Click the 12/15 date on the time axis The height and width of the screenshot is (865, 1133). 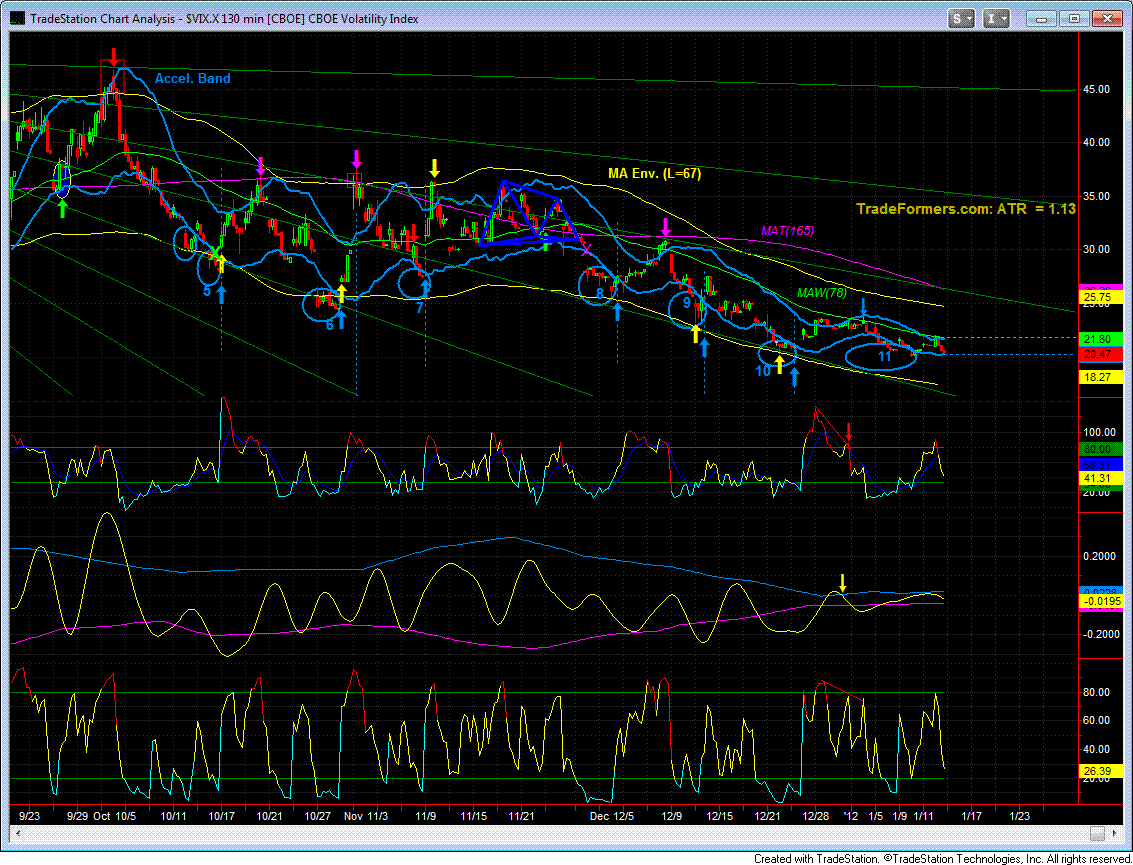click(x=720, y=816)
